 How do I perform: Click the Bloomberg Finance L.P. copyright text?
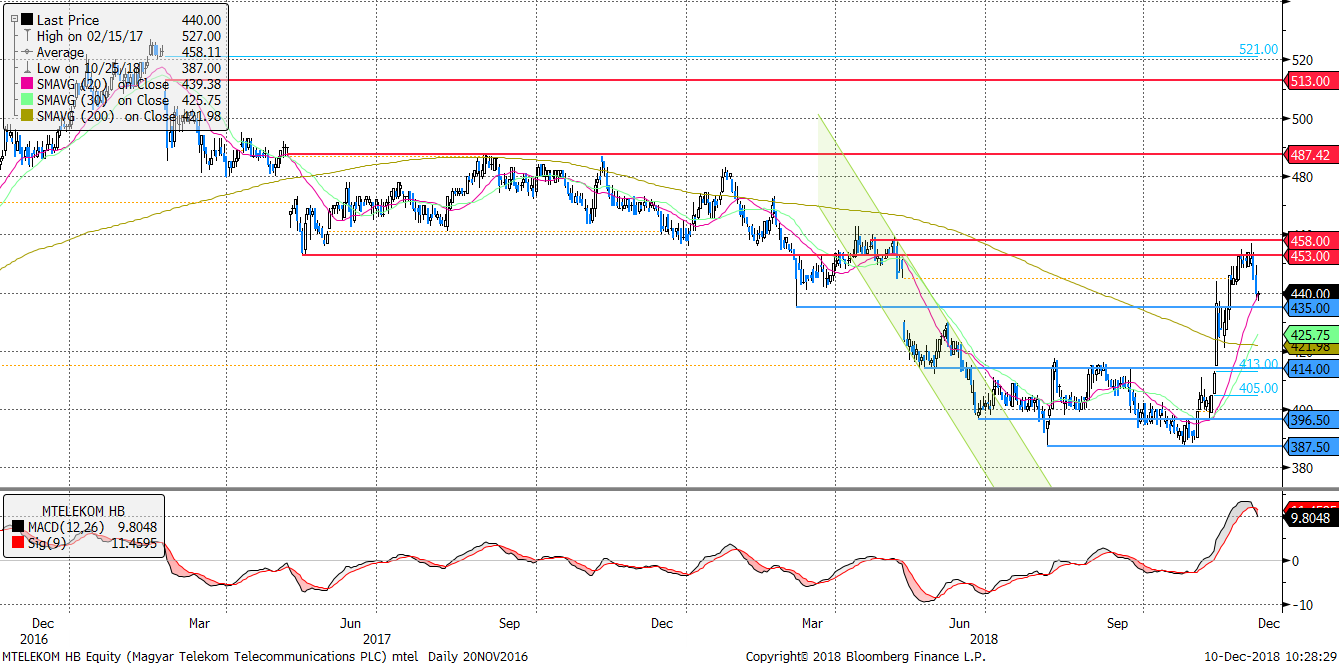tap(865, 657)
